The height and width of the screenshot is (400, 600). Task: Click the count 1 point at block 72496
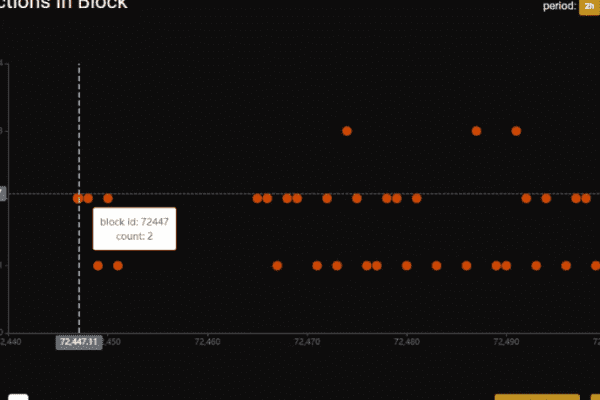[x=566, y=266]
